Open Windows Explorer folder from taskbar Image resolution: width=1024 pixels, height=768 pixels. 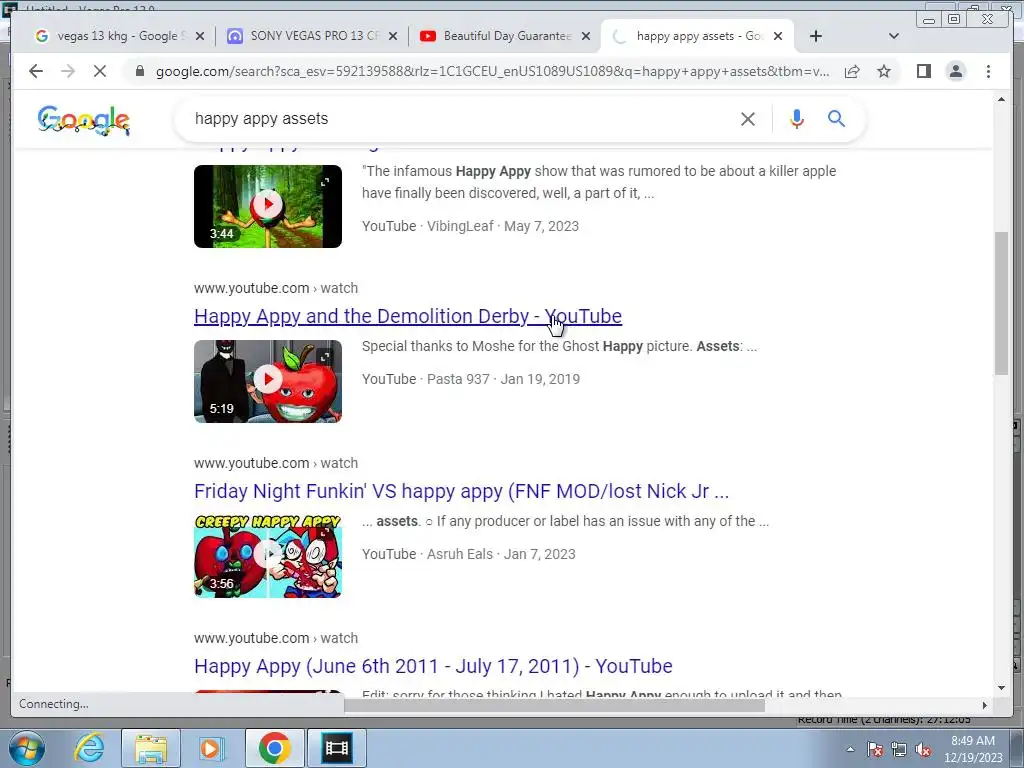point(151,748)
